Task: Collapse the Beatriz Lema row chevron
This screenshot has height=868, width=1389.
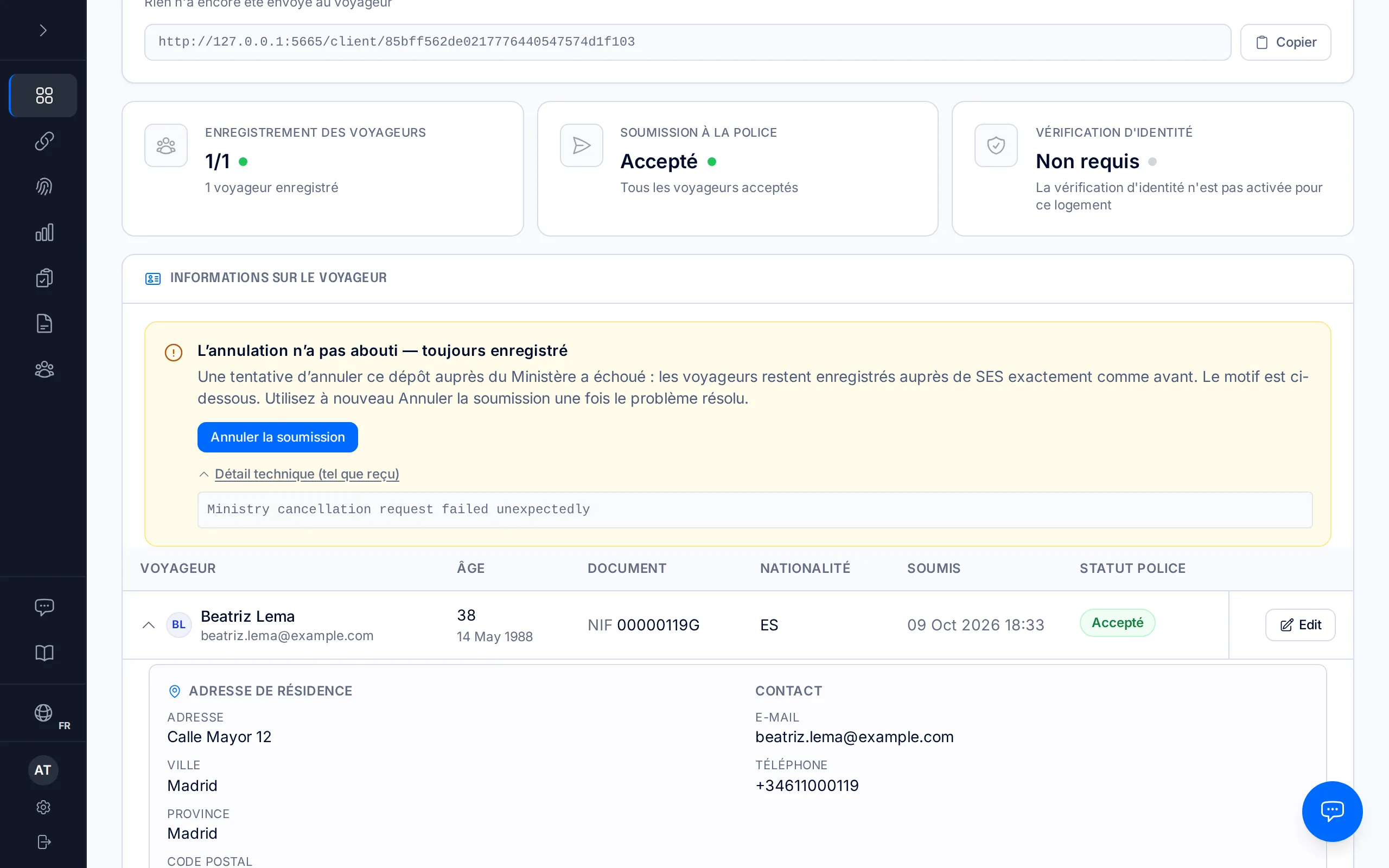Action: click(x=149, y=624)
